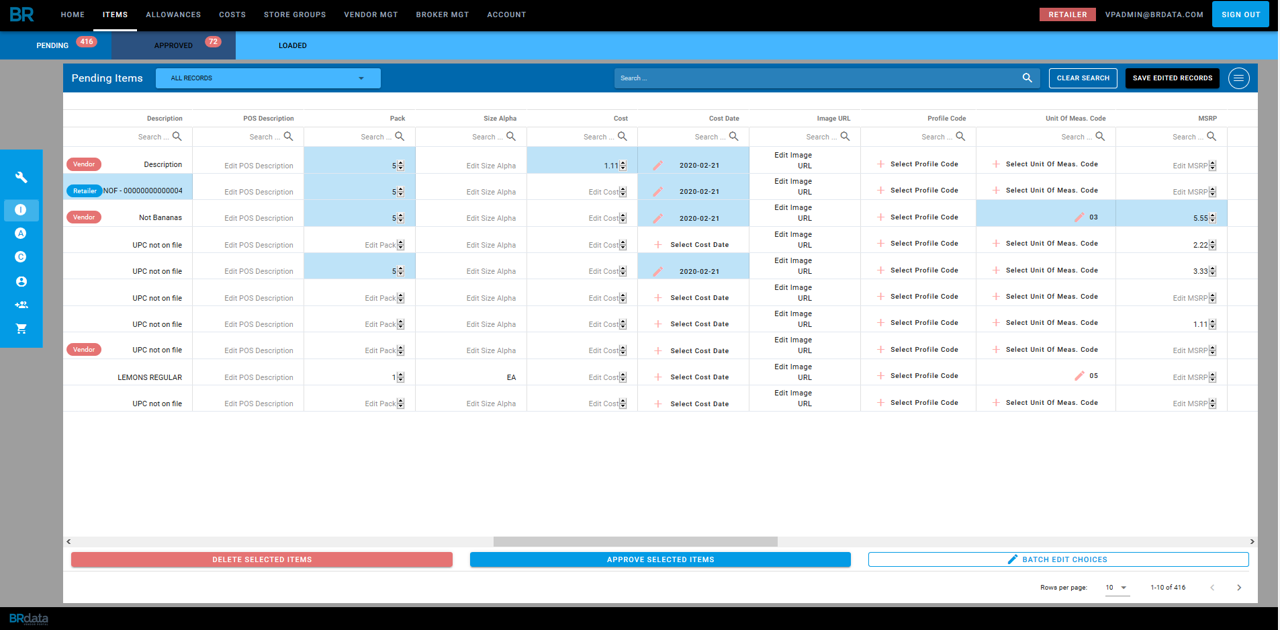Open the COSTS menu
Screen dimensions: 1280x630
tap(232, 15)
